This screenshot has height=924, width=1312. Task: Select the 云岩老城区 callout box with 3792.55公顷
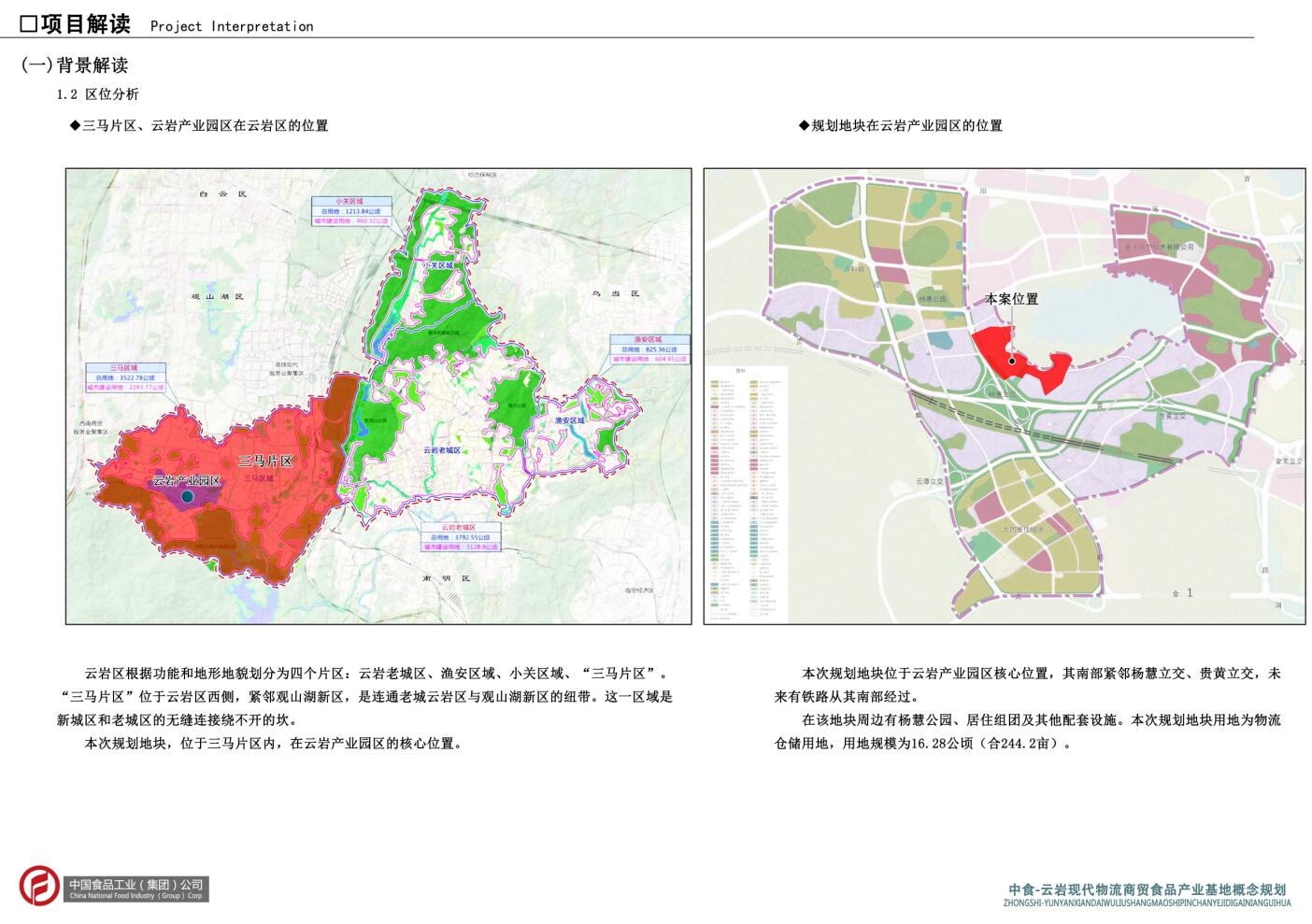[460, 537]
